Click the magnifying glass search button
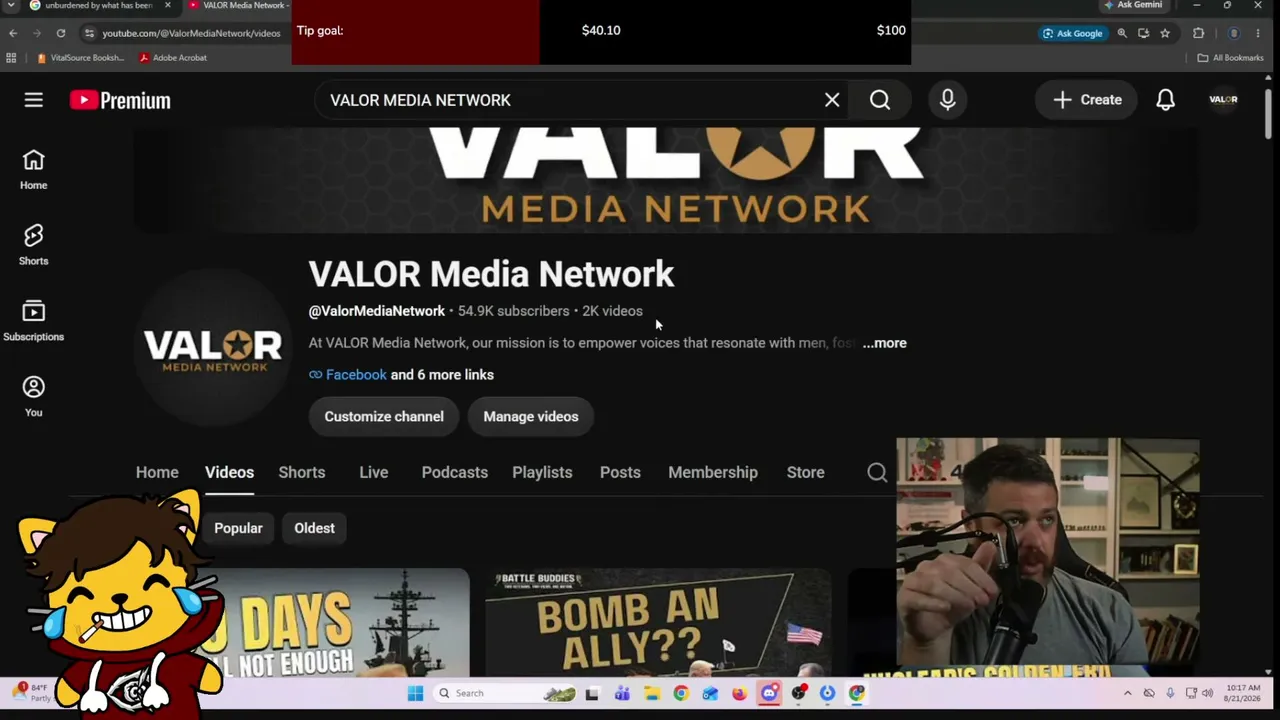Image resolution: width=1280 pixels, height=720 pixels. (x=880, y=100)
